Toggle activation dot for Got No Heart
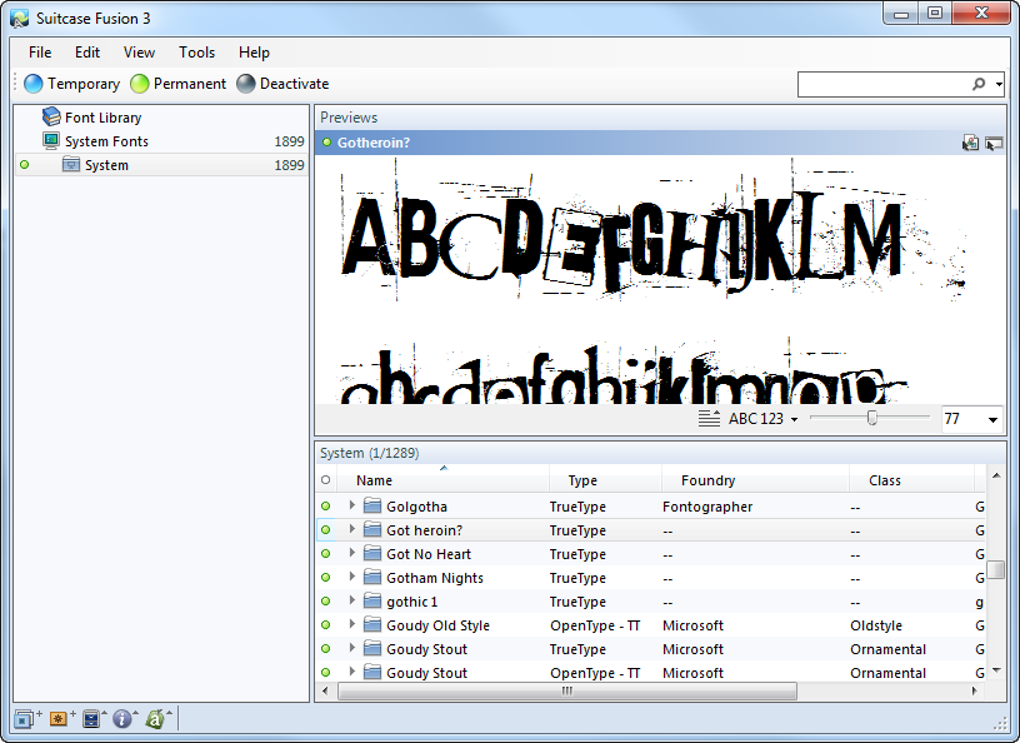Screen dimensions: 1020x743 [x=325, y=554]
